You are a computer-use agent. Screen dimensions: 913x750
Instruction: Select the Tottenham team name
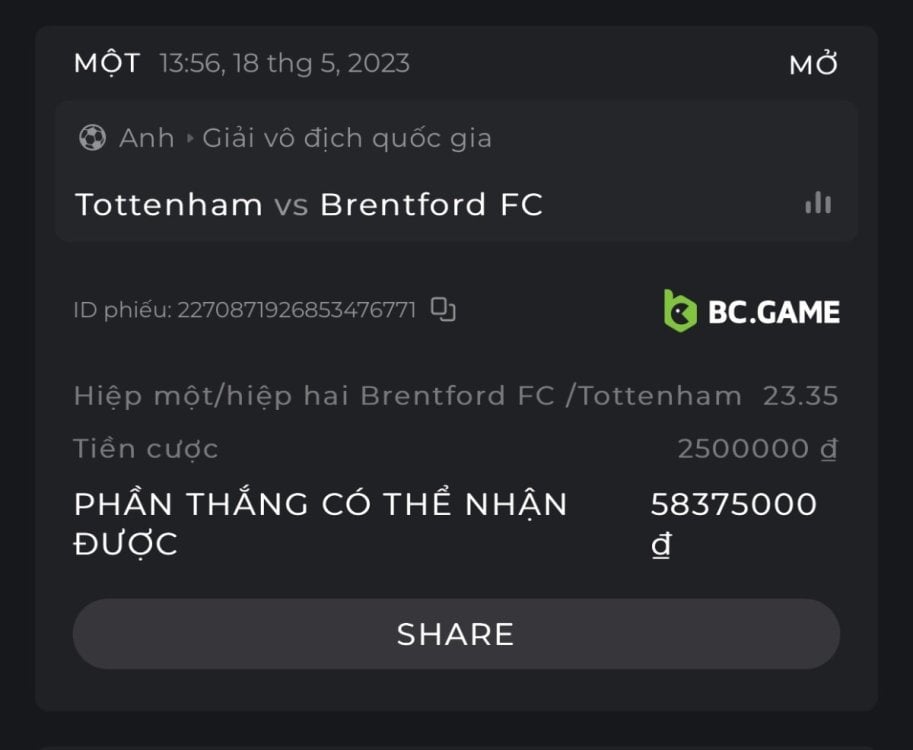[x=169, y=205]
